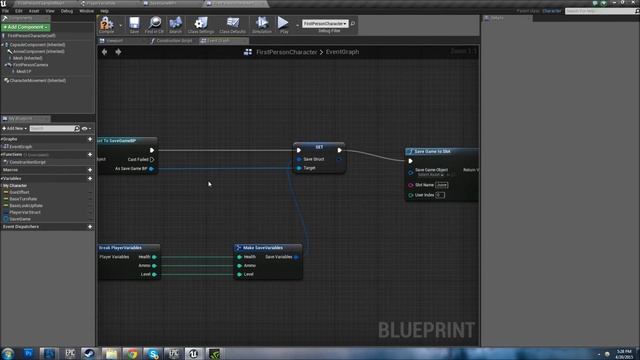Click FirstPersonCharacter in the breadcrumb
Viewport: 640px width, 360px height.
coord(287,52)
